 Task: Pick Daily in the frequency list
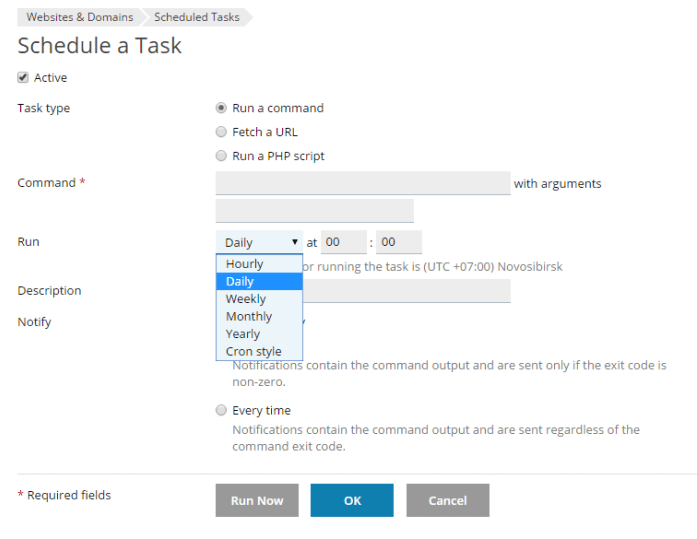[x=240, y=282]
